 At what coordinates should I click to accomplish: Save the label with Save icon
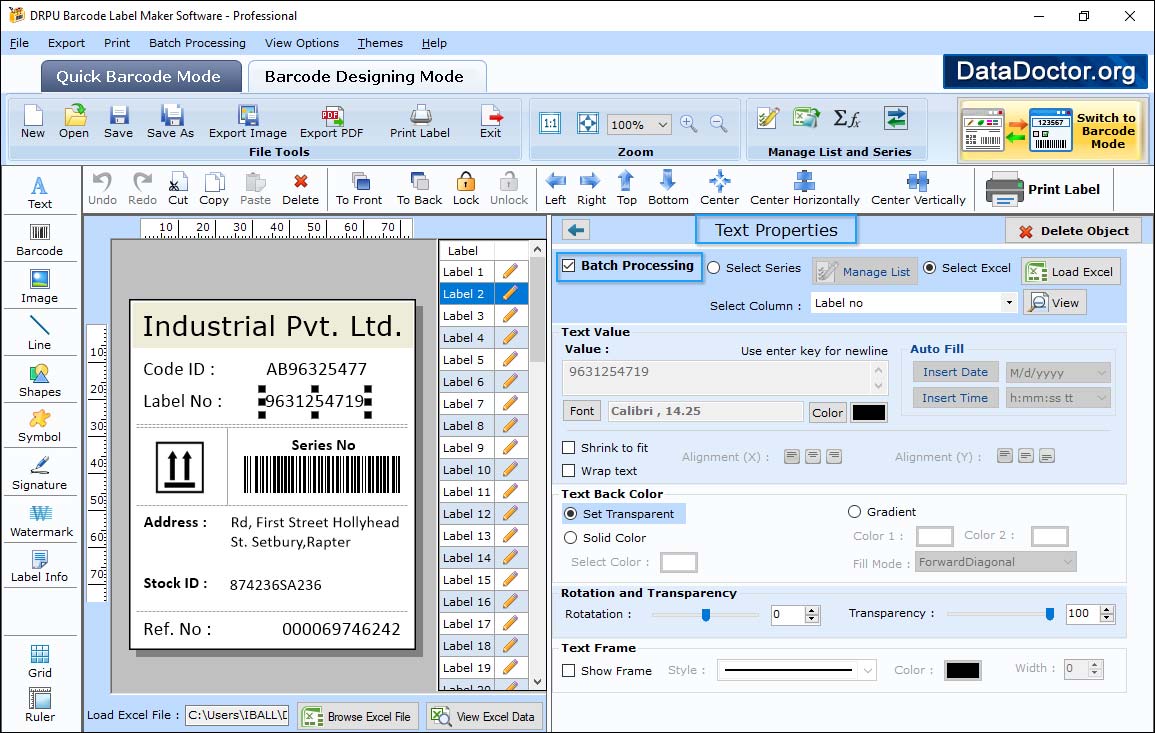click(x=119, y=122)
